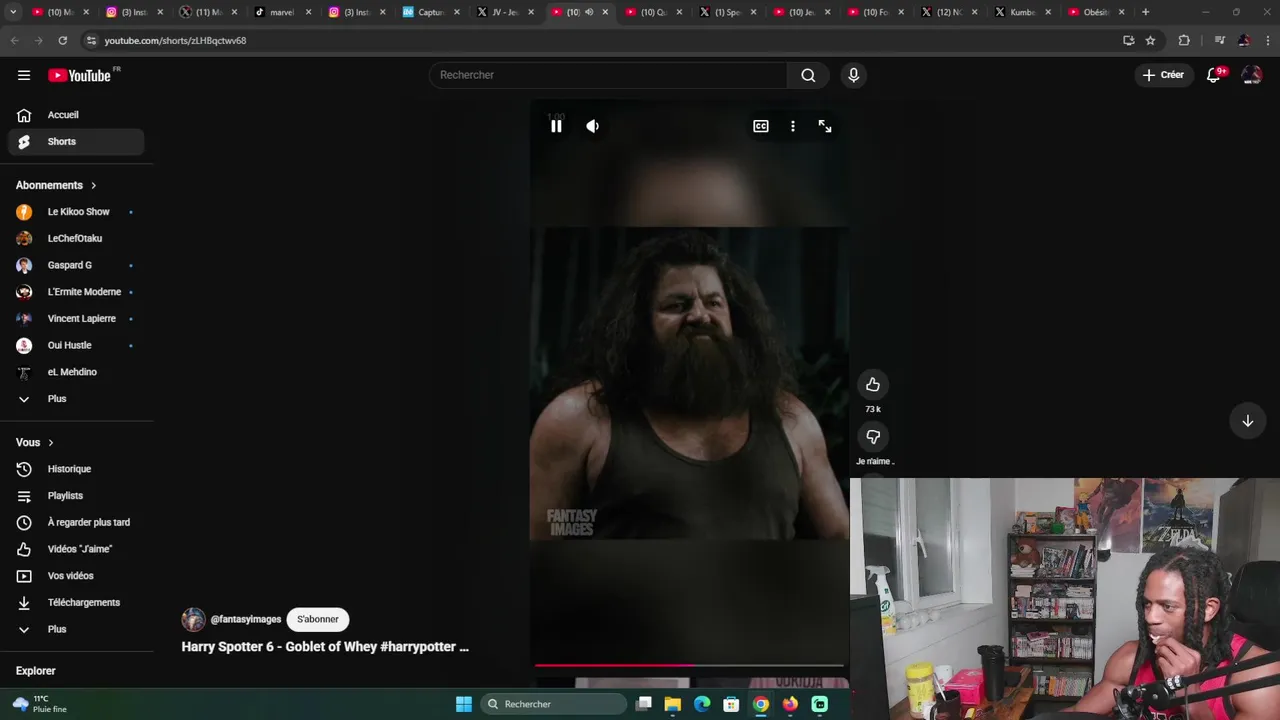Screen dimensions: 1280x720
Task: Bookmark this page with the star
Action: coord(1150,40)
